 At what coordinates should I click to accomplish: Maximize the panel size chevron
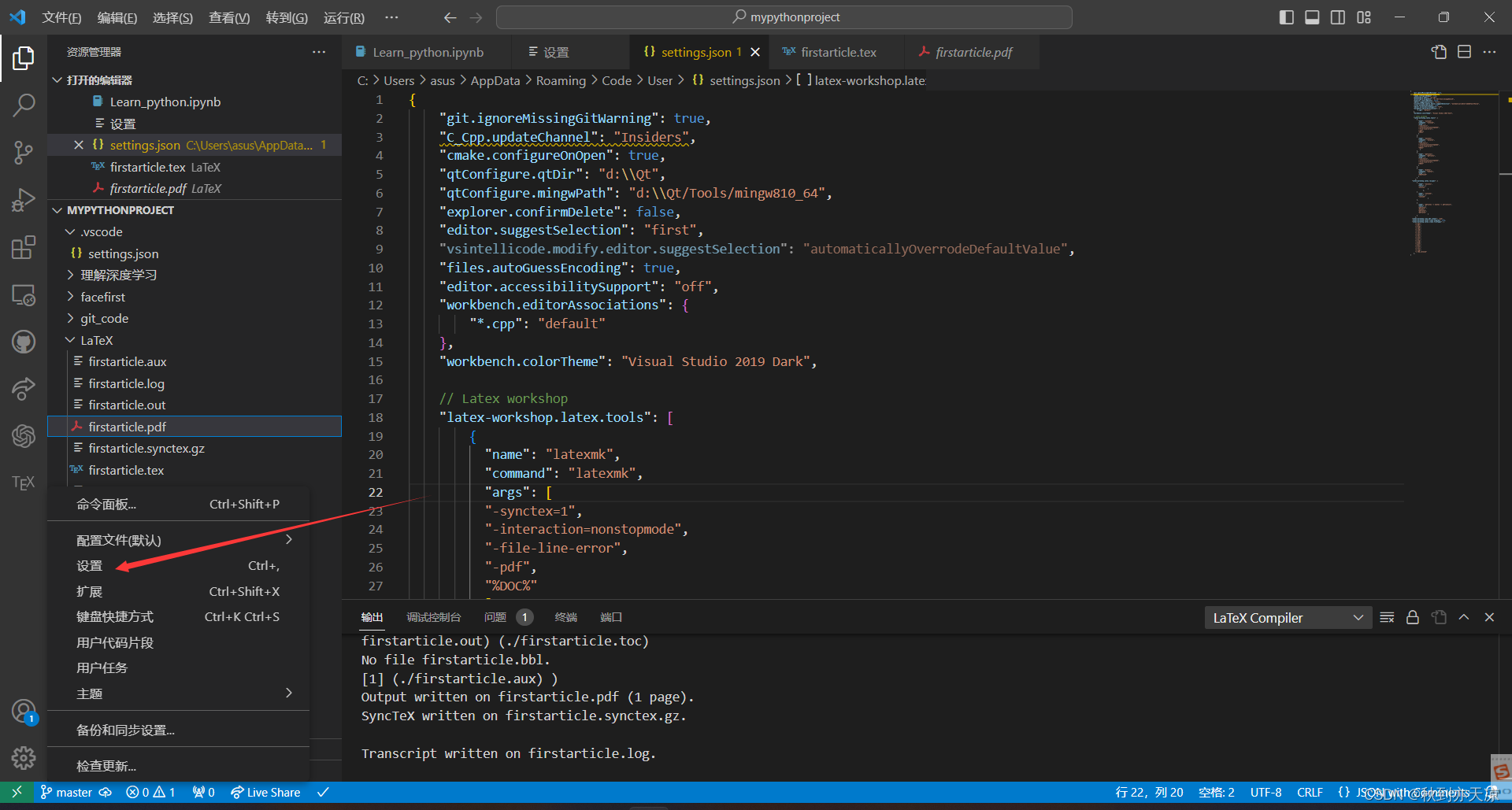1464,617
